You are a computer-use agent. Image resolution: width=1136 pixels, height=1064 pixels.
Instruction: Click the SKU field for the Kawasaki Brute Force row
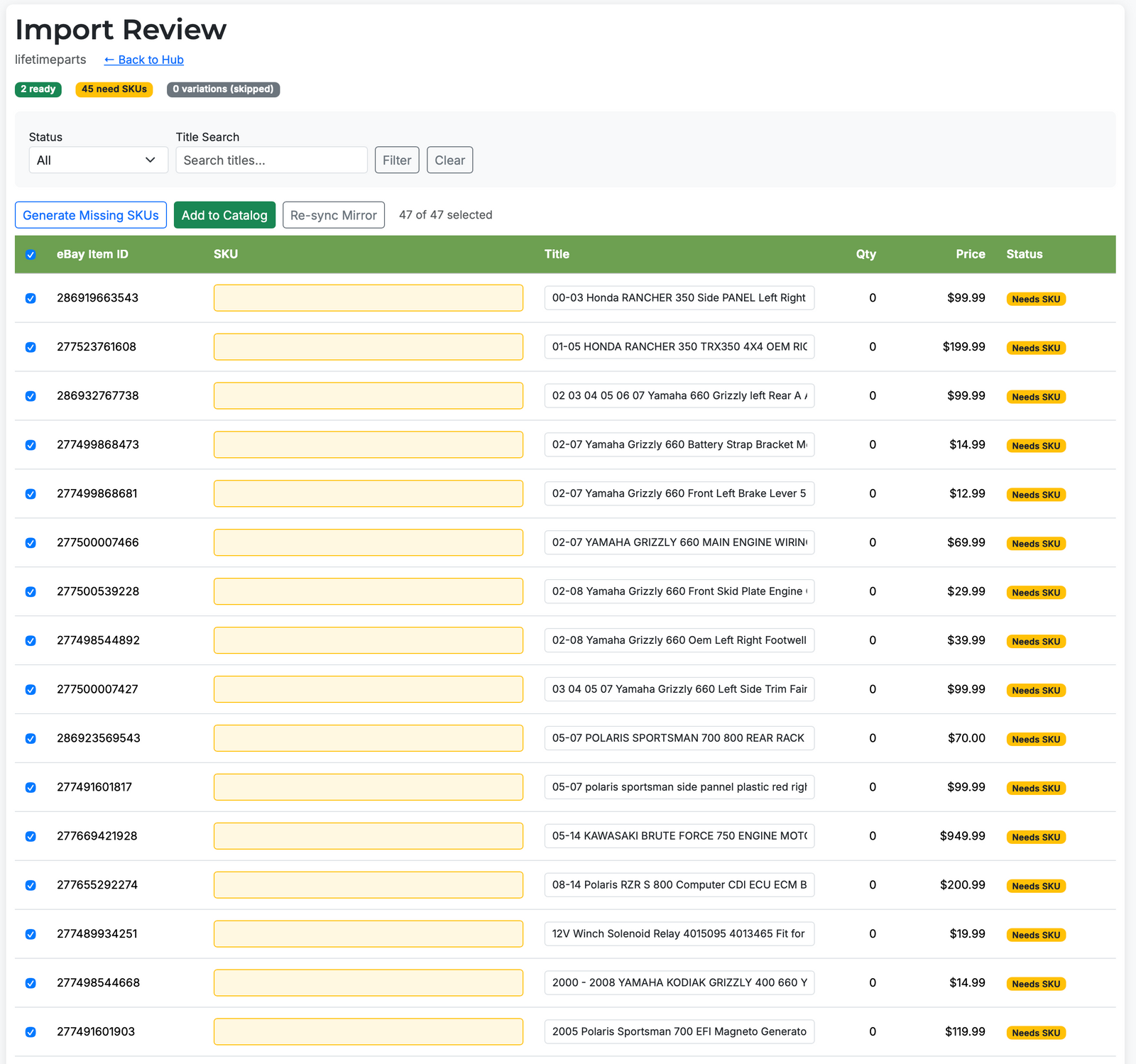pos(368,835)
